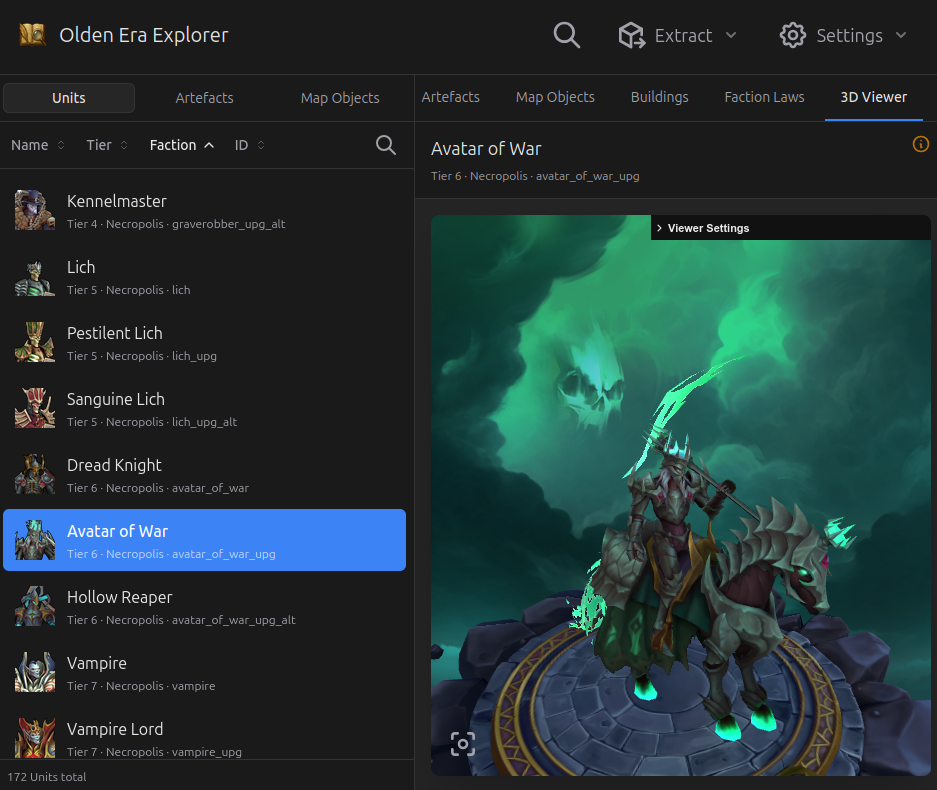937x790 pixels.
Task: Sort the list by Tier
Action: [x=107, y=145]
